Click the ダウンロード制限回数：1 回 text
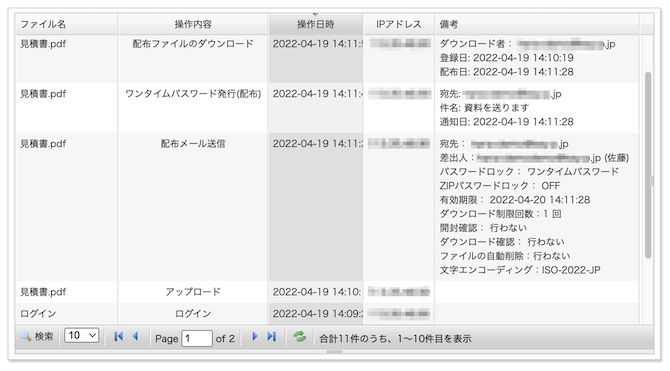The image size is (670, 371). 500,214
